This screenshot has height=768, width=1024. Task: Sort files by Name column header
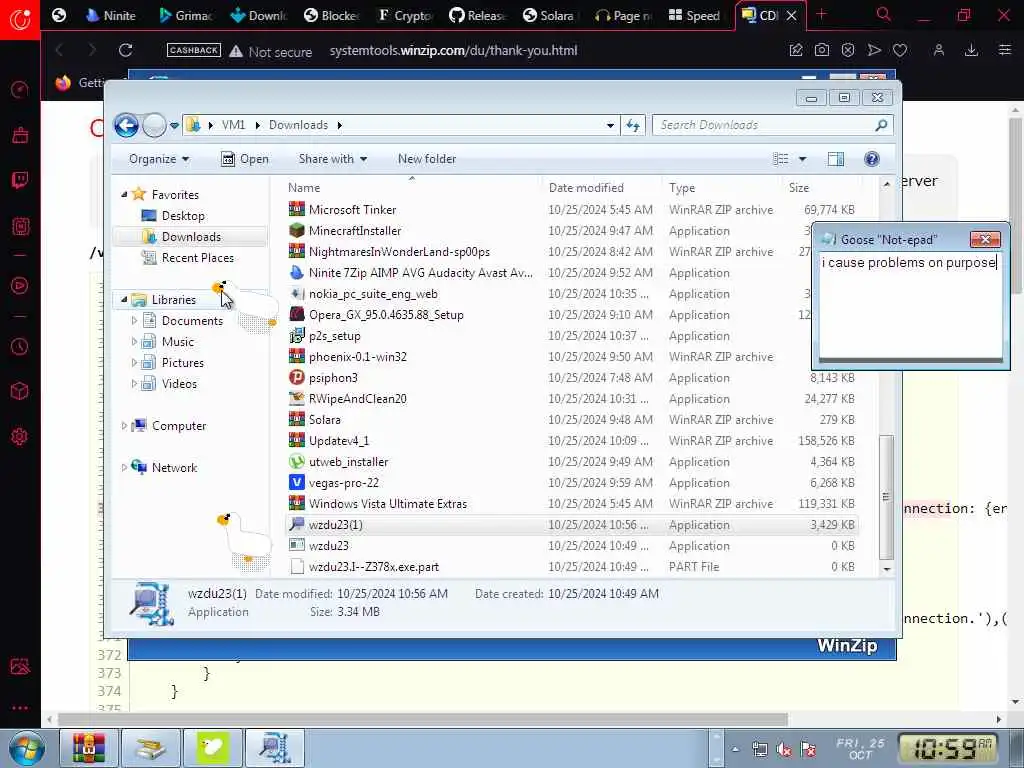411,188
